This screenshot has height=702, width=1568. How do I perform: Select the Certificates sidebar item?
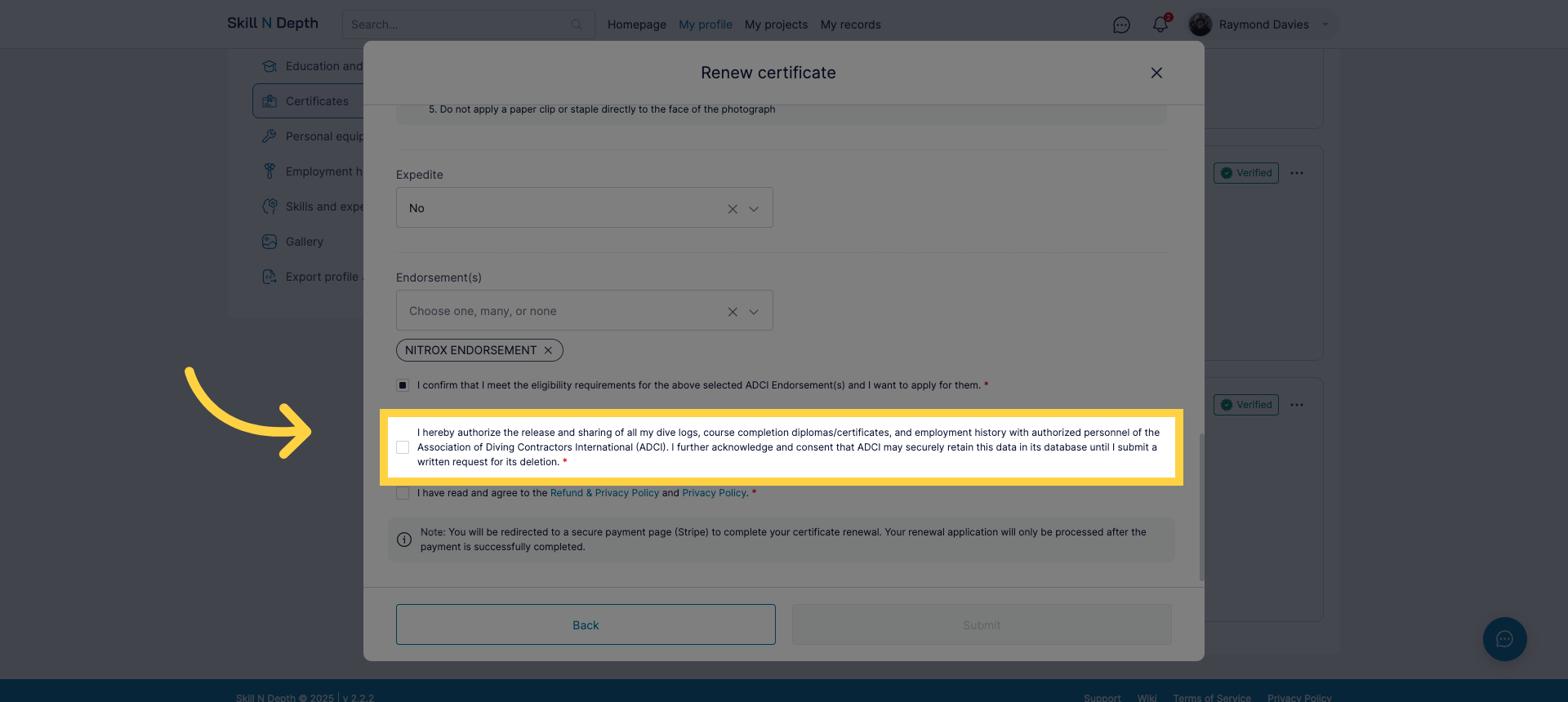click(x=309, y=101)
